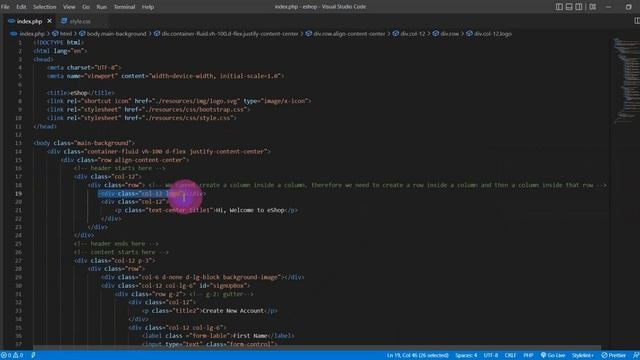
Task: Change indentation via Spaces: 4
Action: click(x=466, y=356)
